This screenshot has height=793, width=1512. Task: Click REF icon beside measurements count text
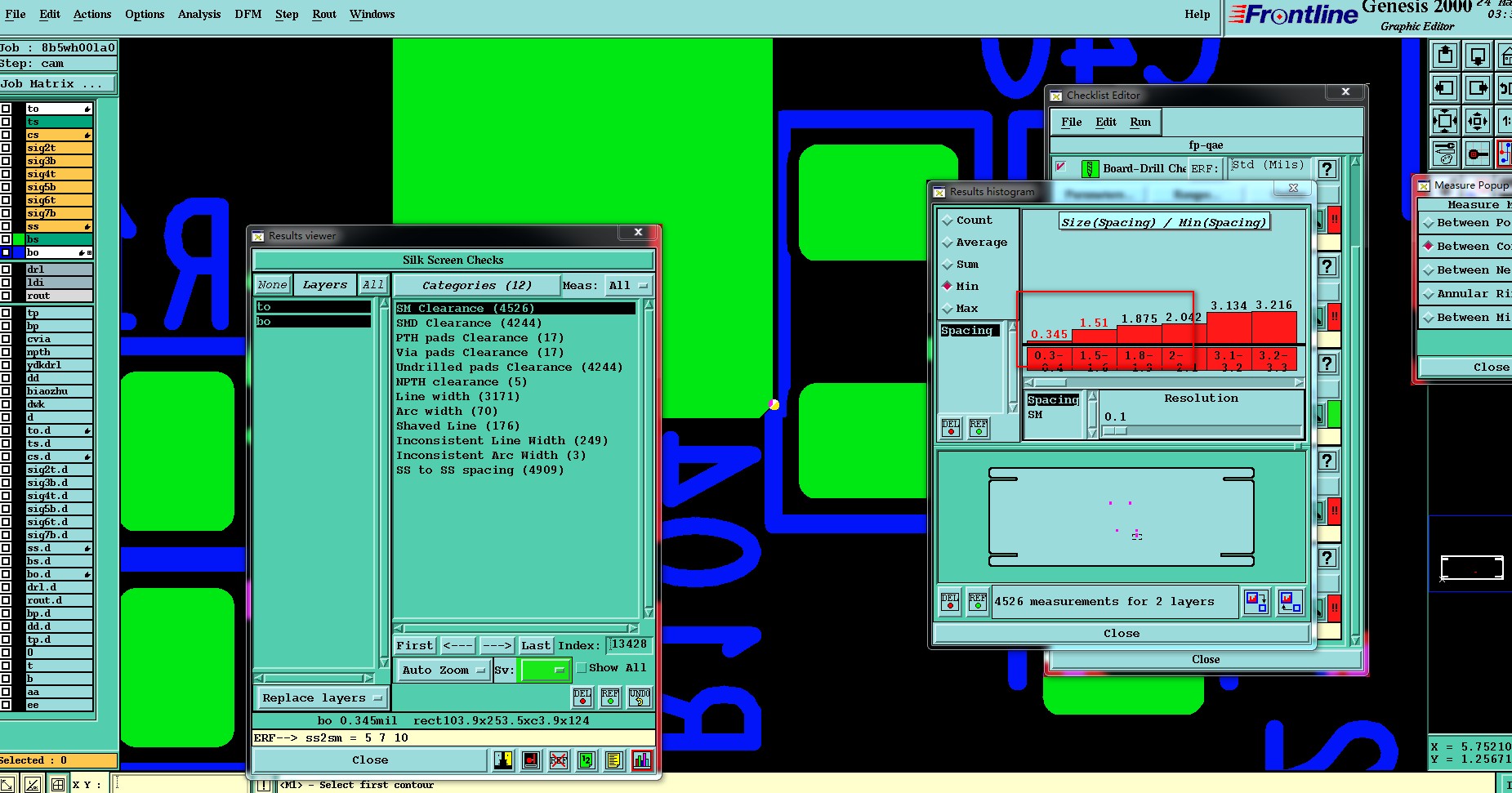978,602
